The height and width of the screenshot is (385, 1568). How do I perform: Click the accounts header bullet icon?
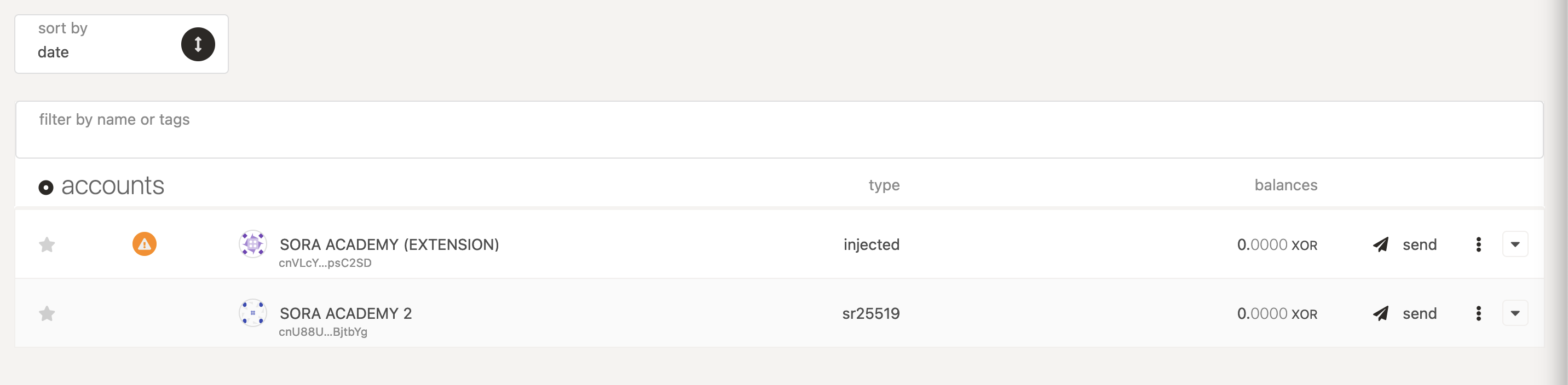[x=45, y=188]
